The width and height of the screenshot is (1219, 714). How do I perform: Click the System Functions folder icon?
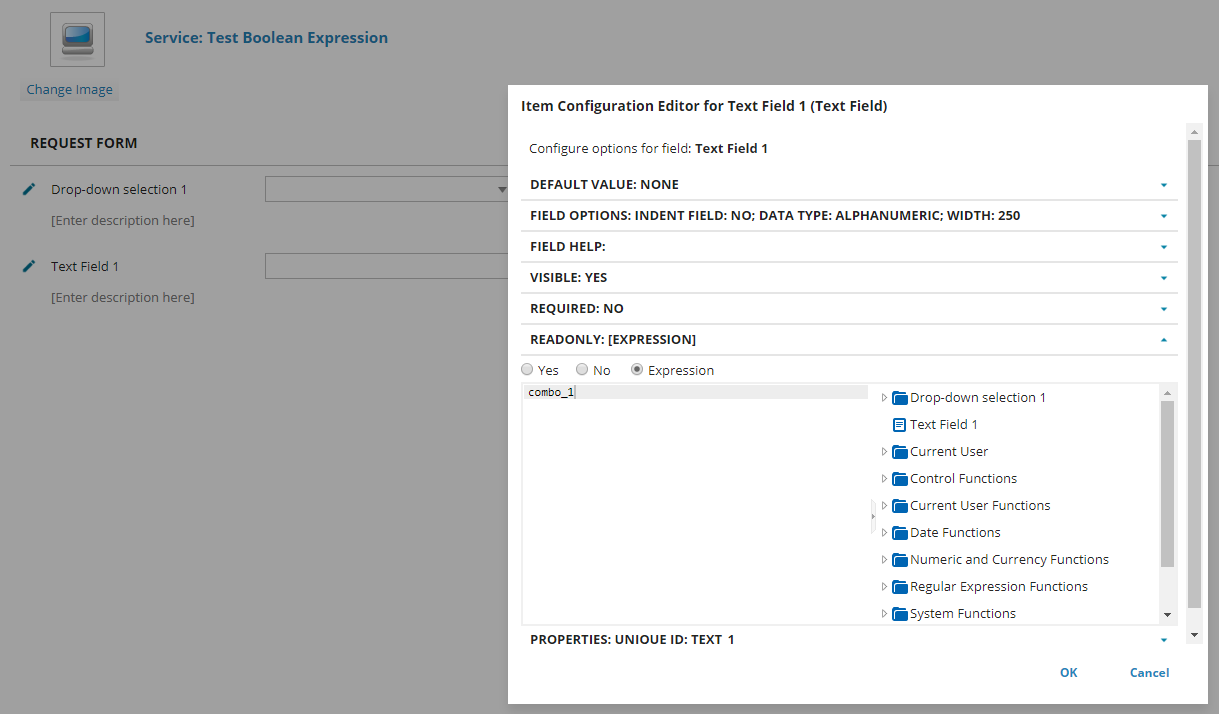coord(898,614)
